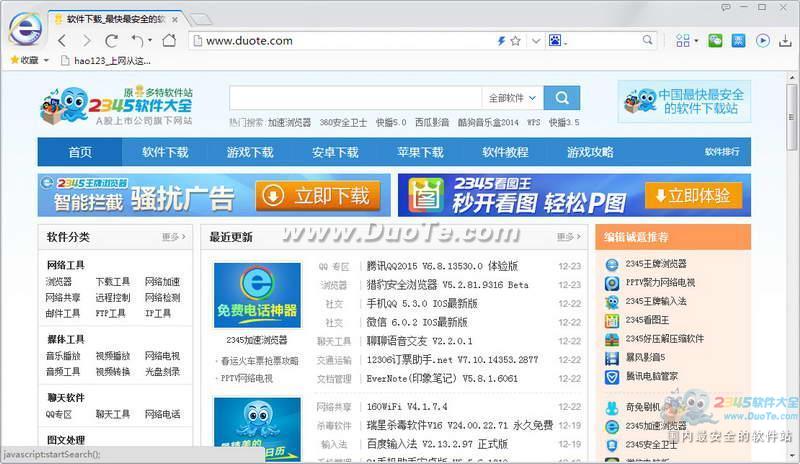Click the PPTV聚力网络电视 app icon
Image resolution: width=800 pixels, height=464 pixels.
612,283
